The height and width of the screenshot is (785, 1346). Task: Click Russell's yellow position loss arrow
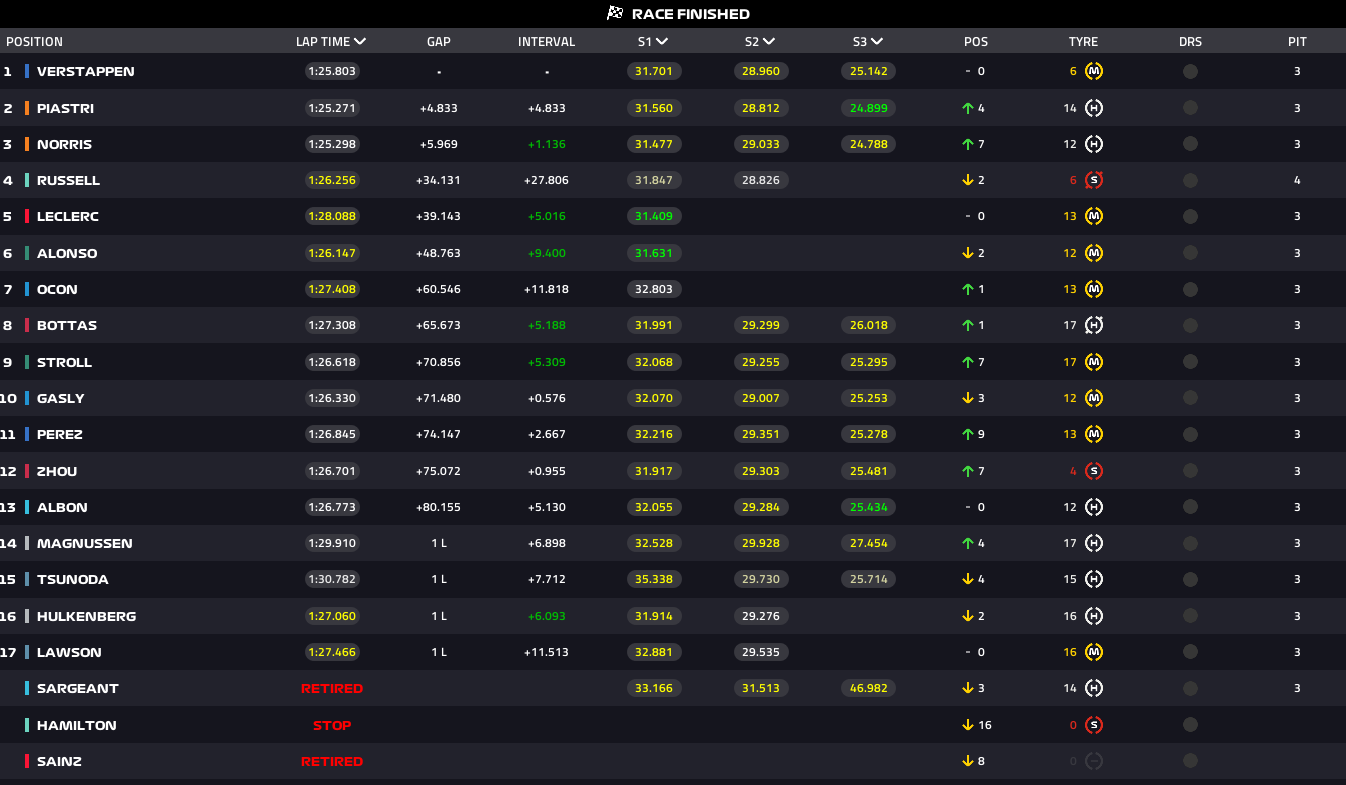tap(968, 181)
